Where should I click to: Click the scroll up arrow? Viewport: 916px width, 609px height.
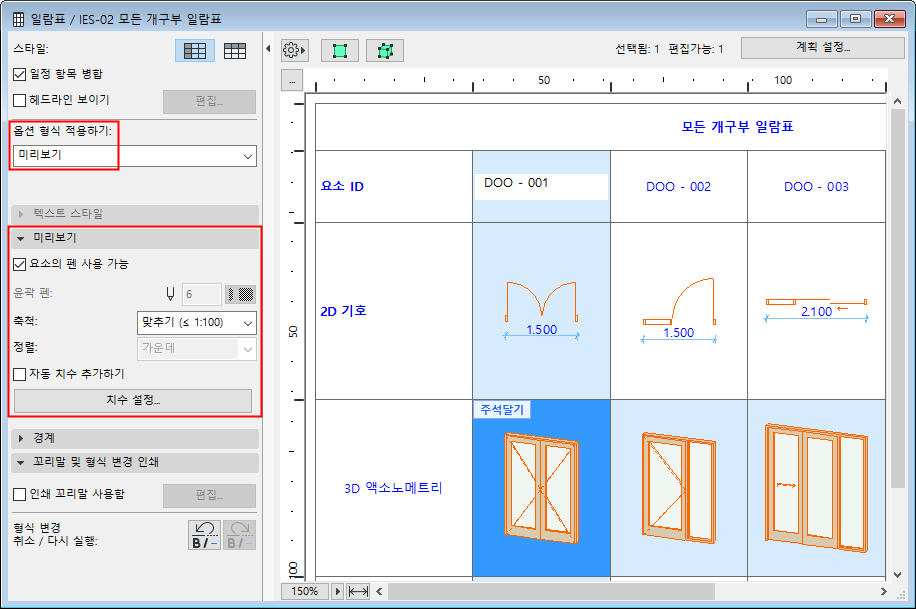[x=897, y=101]
